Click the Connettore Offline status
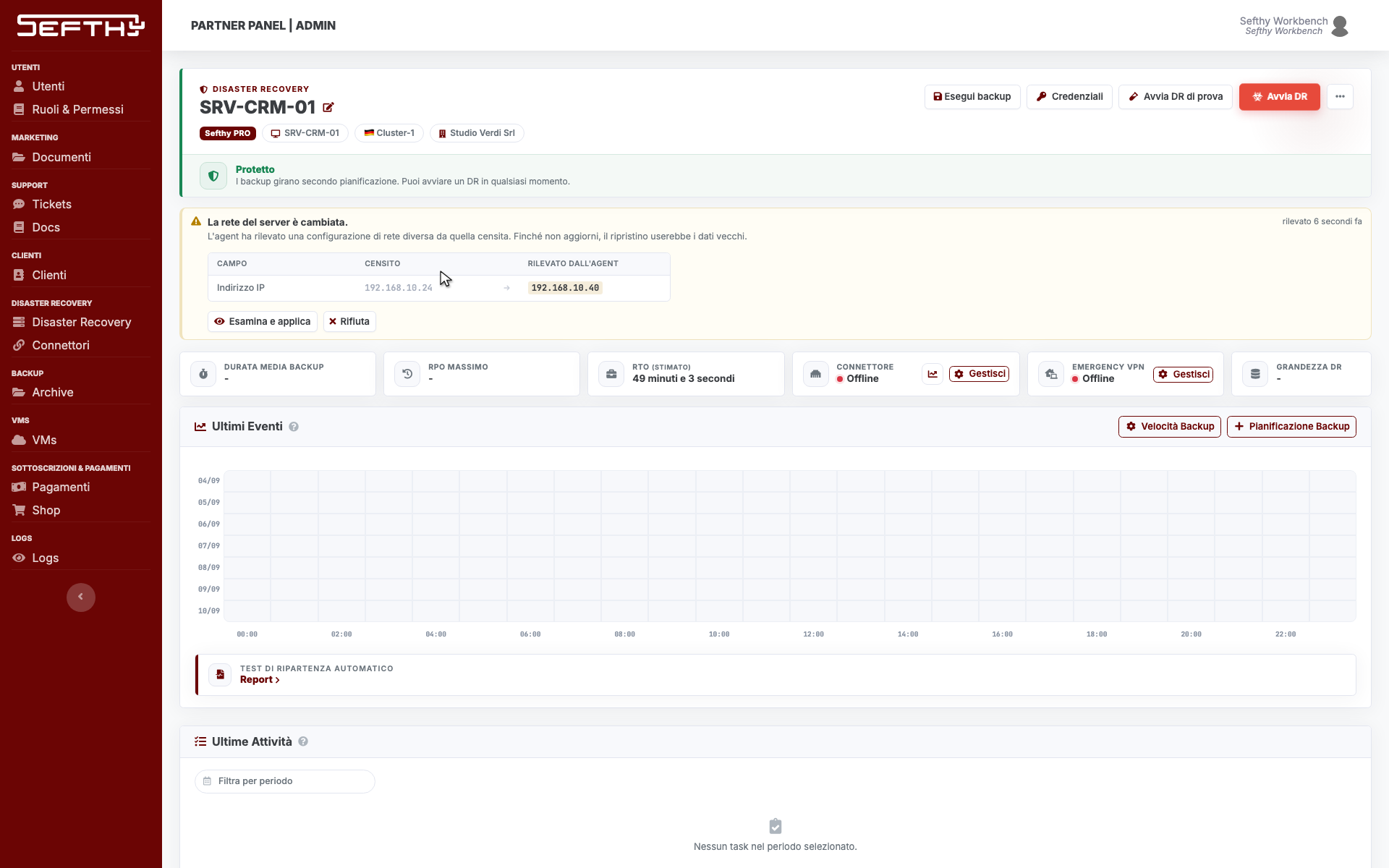This screenshot has width=1389, height=868. point(858,379)
